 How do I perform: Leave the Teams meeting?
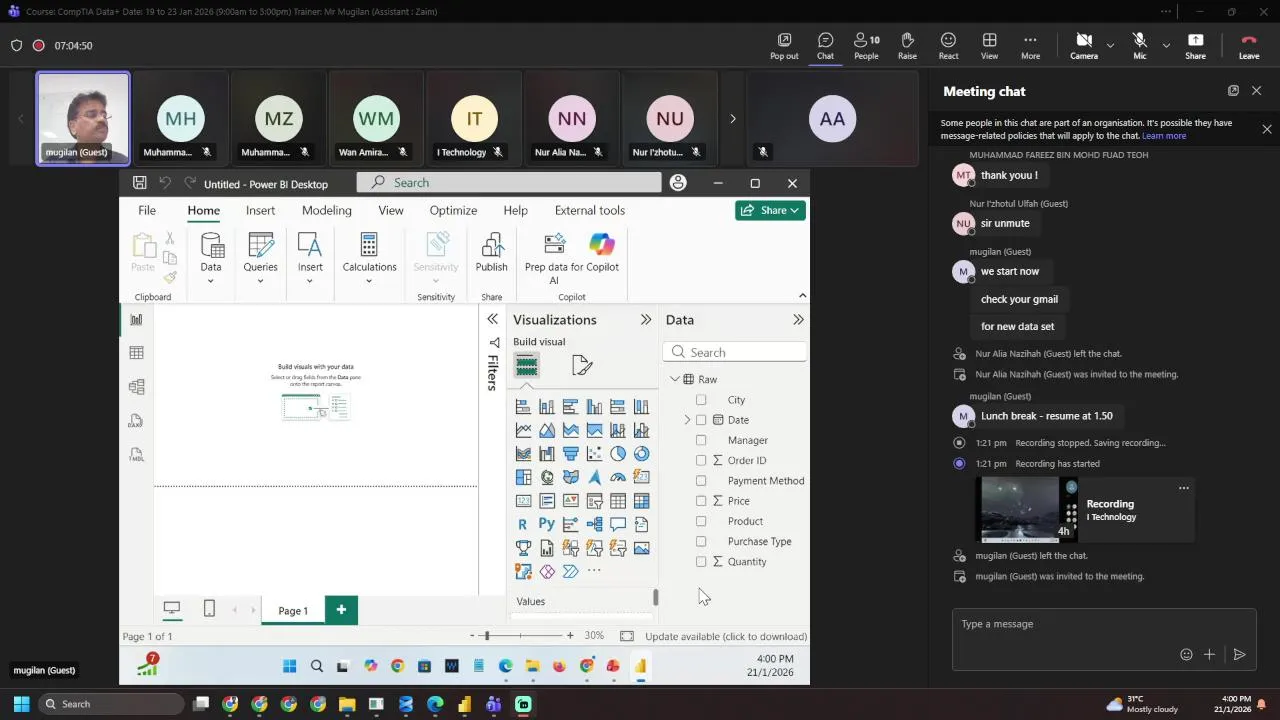click(1249, 46)
